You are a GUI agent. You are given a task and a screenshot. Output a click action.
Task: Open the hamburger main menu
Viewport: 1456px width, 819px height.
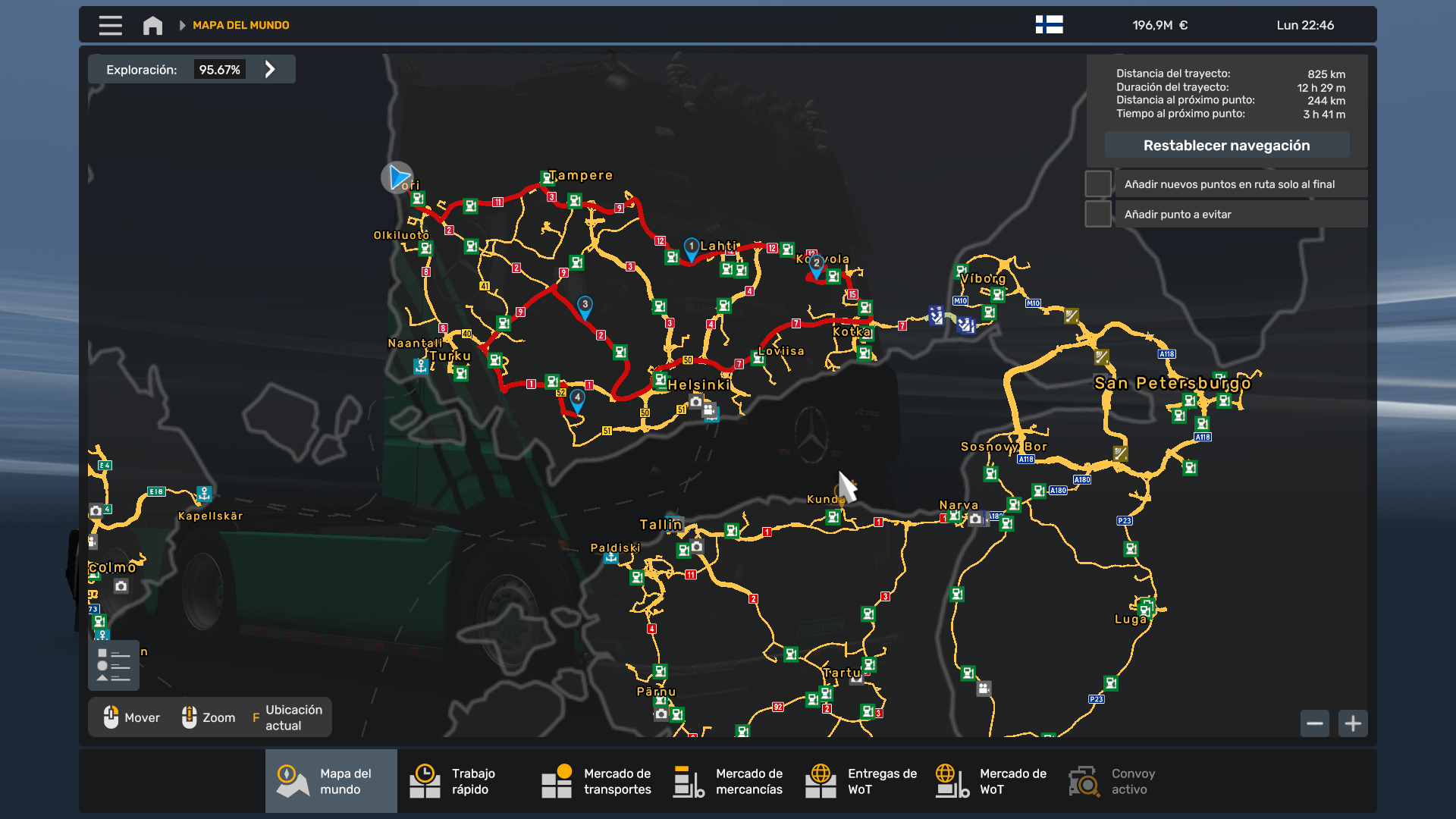point(110,25)
